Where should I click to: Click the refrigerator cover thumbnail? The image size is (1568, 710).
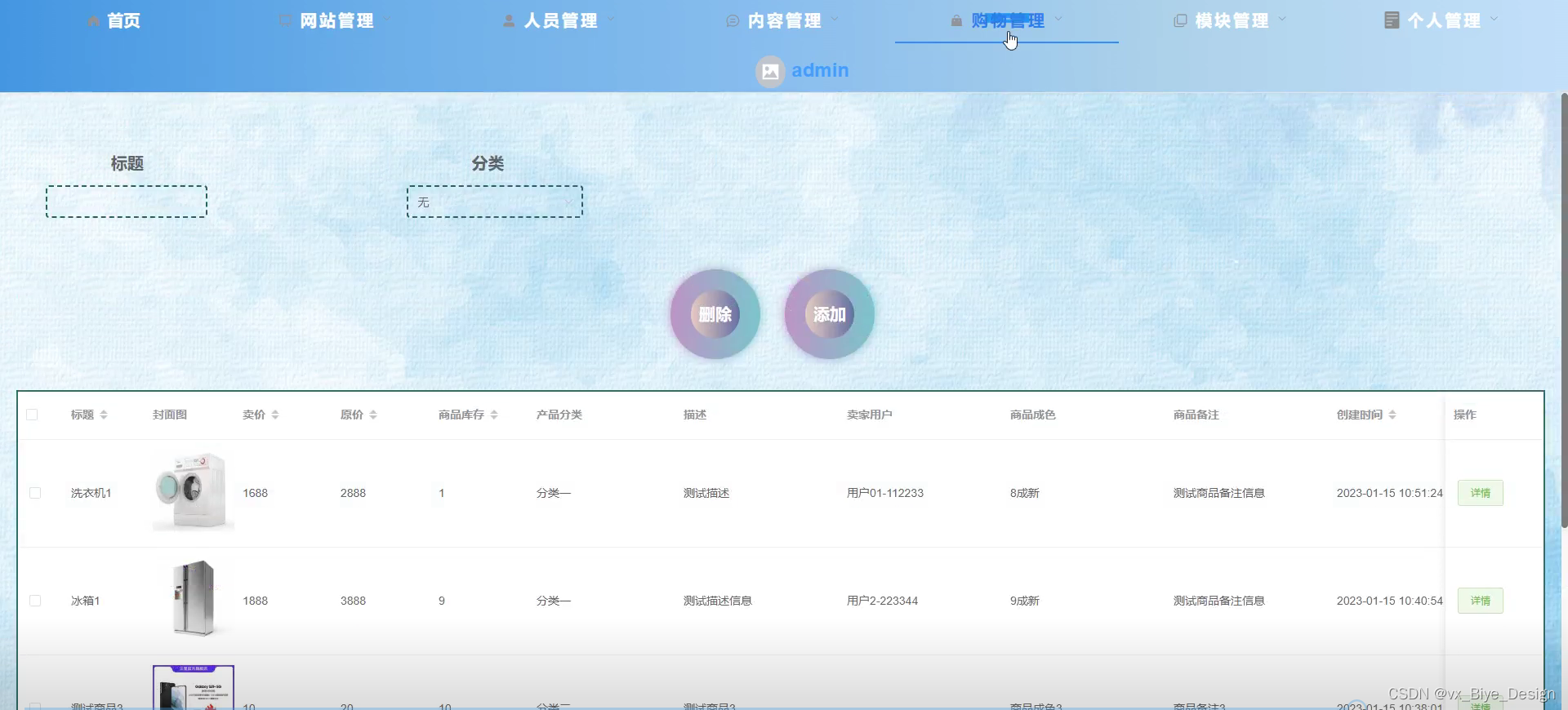194,599
